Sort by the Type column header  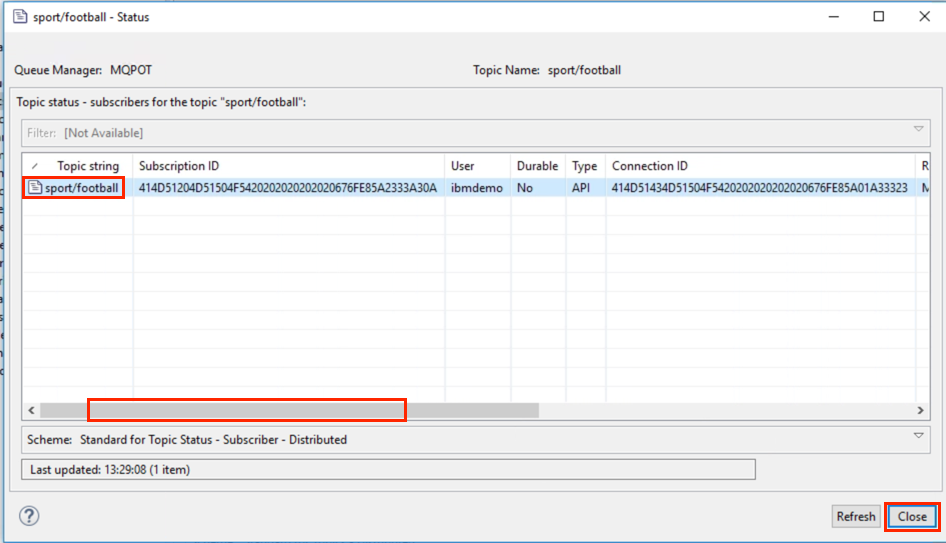click(x=585, y=166)
